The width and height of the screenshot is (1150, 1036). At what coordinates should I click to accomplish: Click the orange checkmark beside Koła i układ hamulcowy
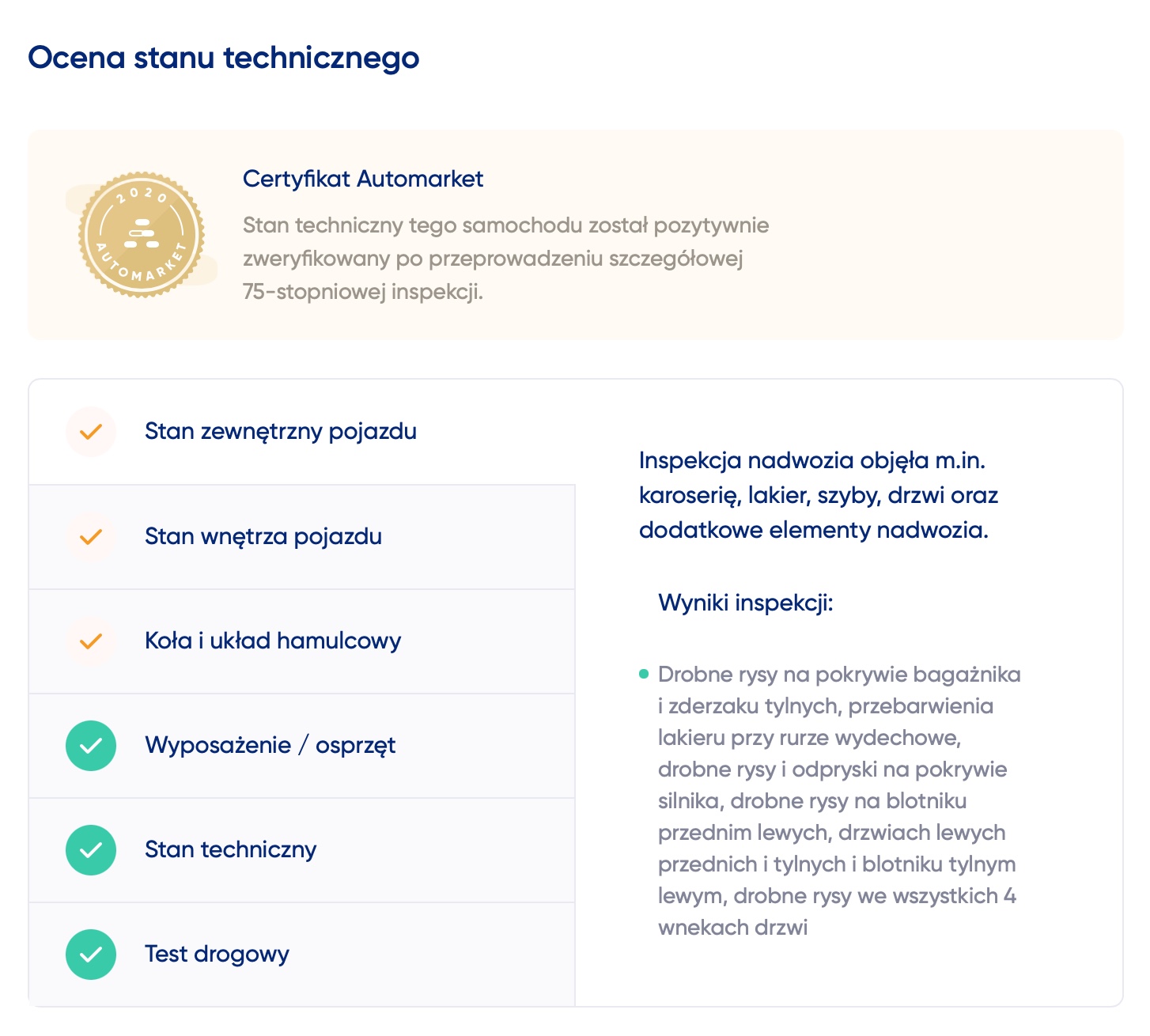[x=91, y=641]
